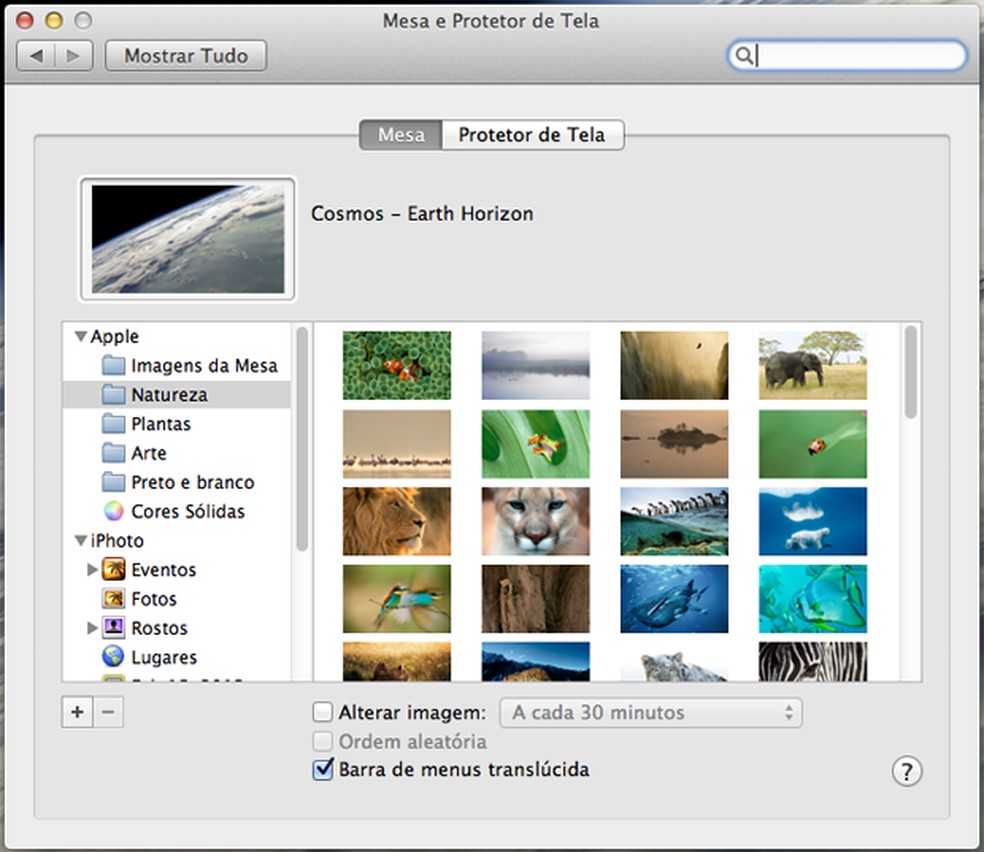The height and width of the screenshot is (852, 984).
Task: Click the help question mark button
Action: click(906, 771)
